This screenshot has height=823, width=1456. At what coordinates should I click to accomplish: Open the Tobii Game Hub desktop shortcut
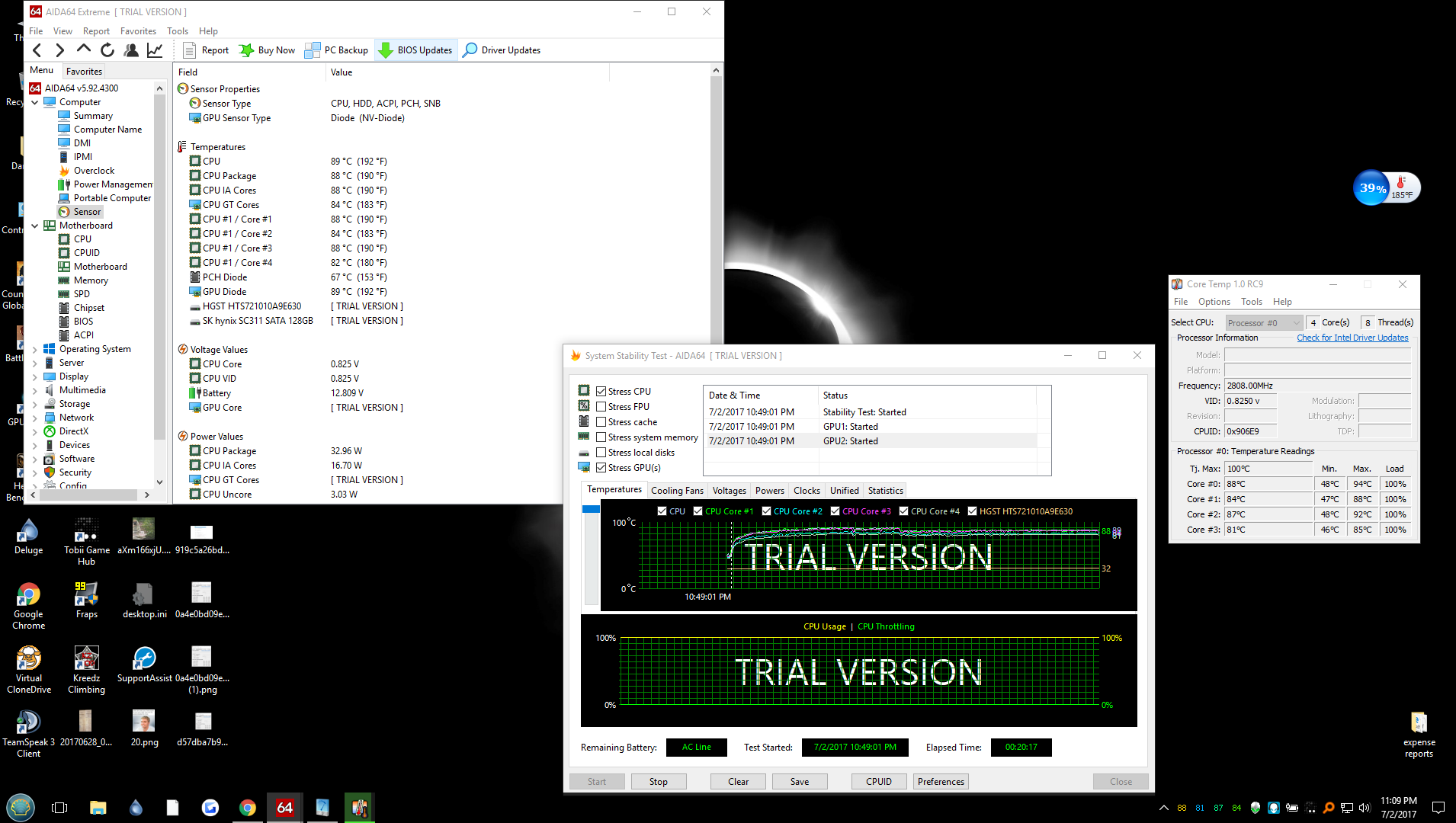pyautogui.click(x=87, y=542)
